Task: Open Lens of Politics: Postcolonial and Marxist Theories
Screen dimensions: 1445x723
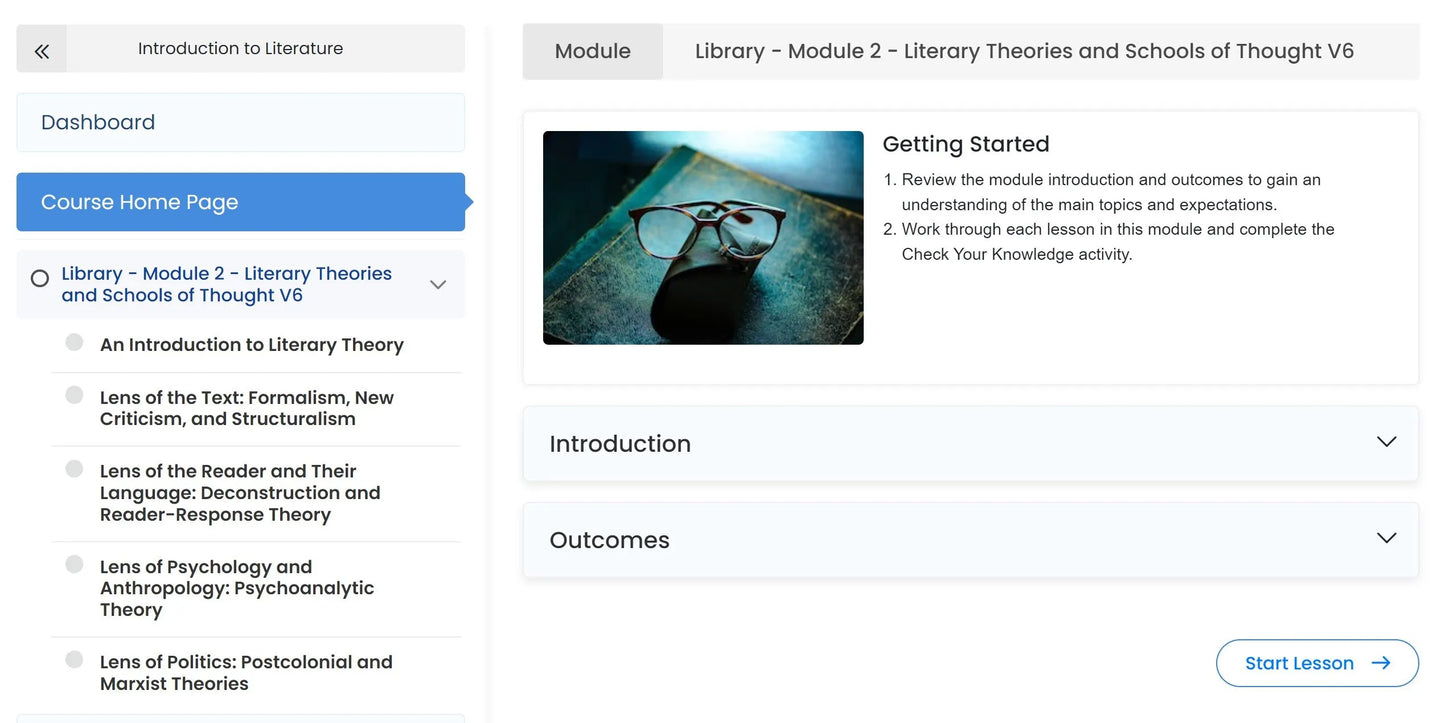Action: 246,673
